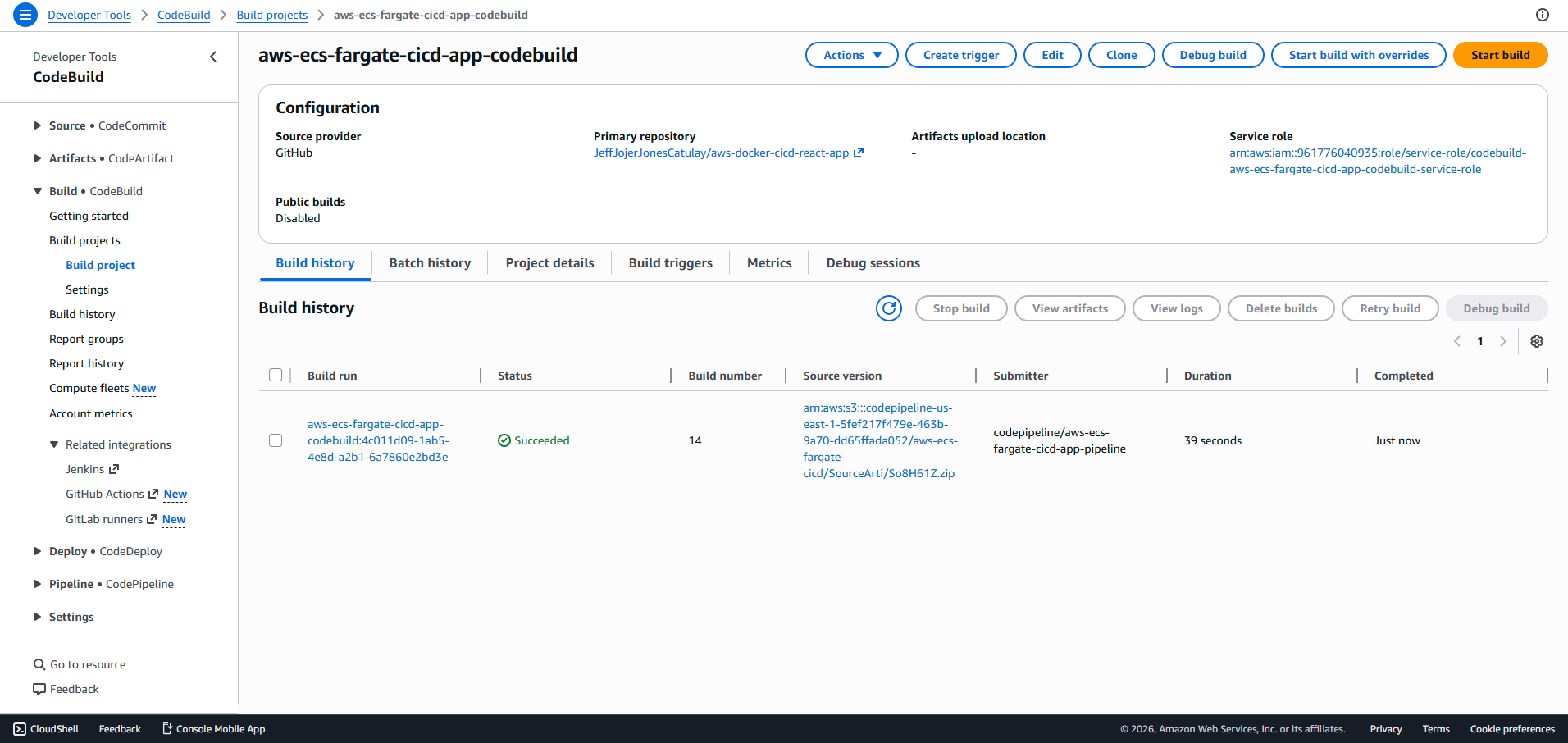
Task: Click Retry build button
Action: click(x=1390, y=308)
